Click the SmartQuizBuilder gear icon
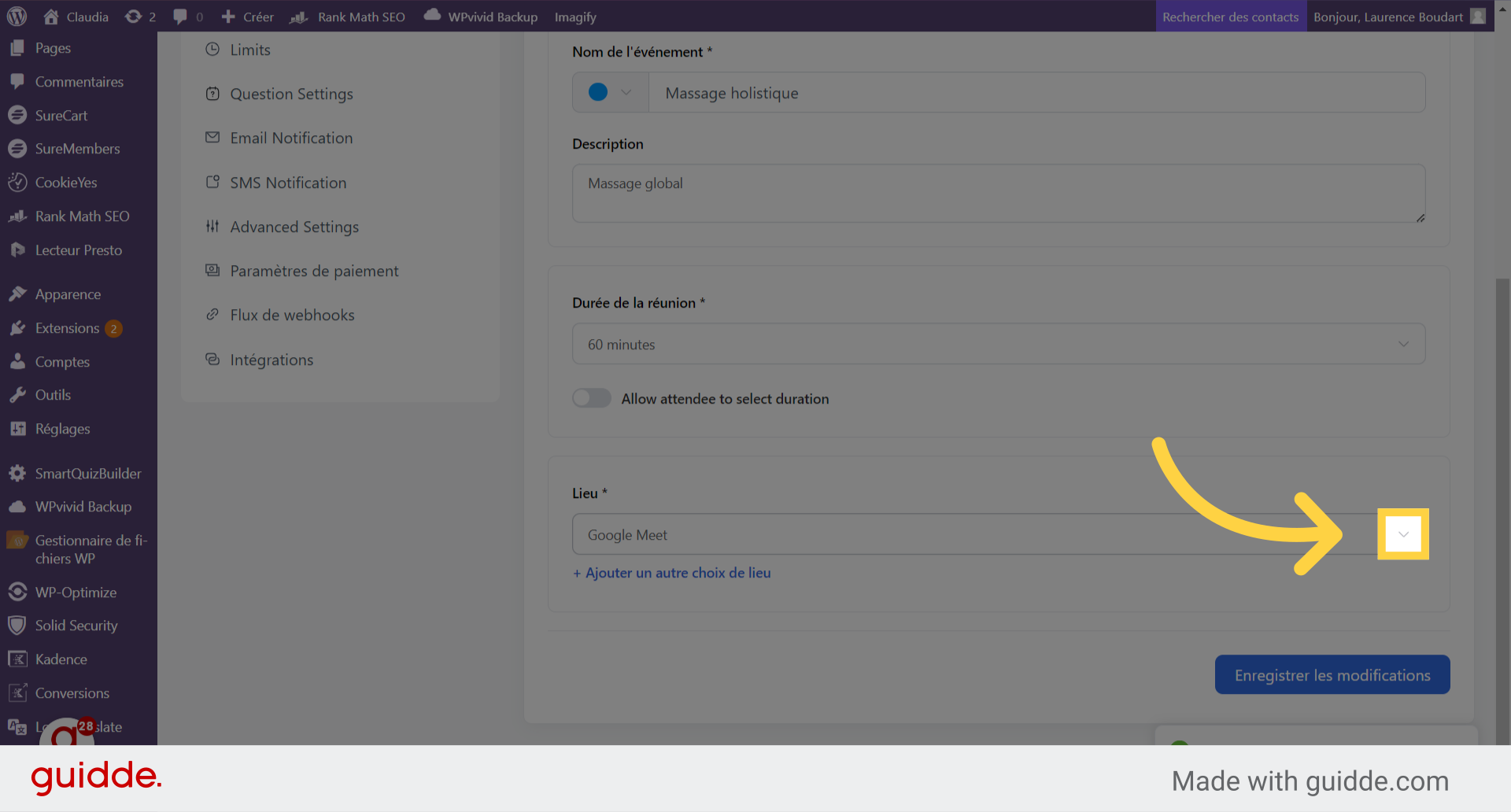 (x=17, y=474)
